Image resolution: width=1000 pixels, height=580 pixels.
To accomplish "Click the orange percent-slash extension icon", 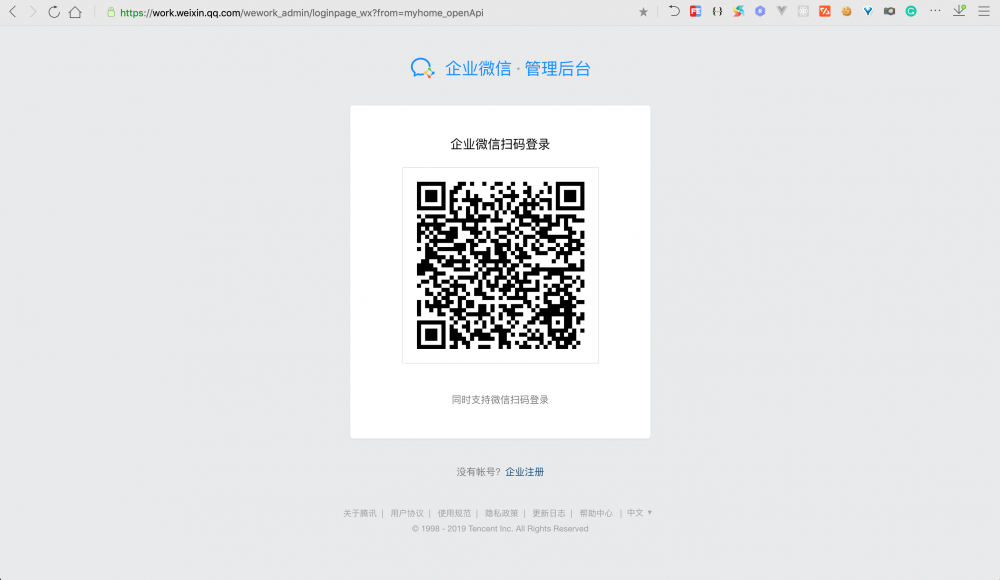I will pyautogui.click(x=825, y=11).
